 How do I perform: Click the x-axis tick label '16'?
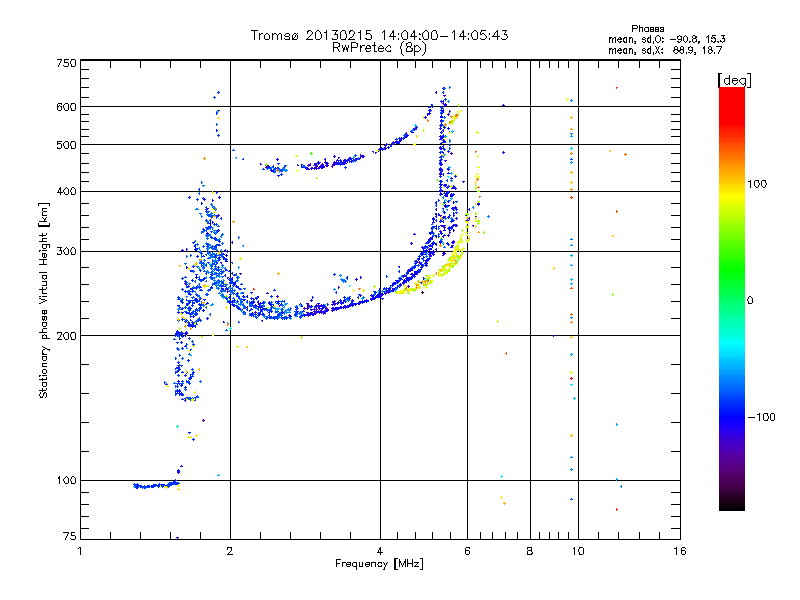pyautogui.click(x=680, y=551)
